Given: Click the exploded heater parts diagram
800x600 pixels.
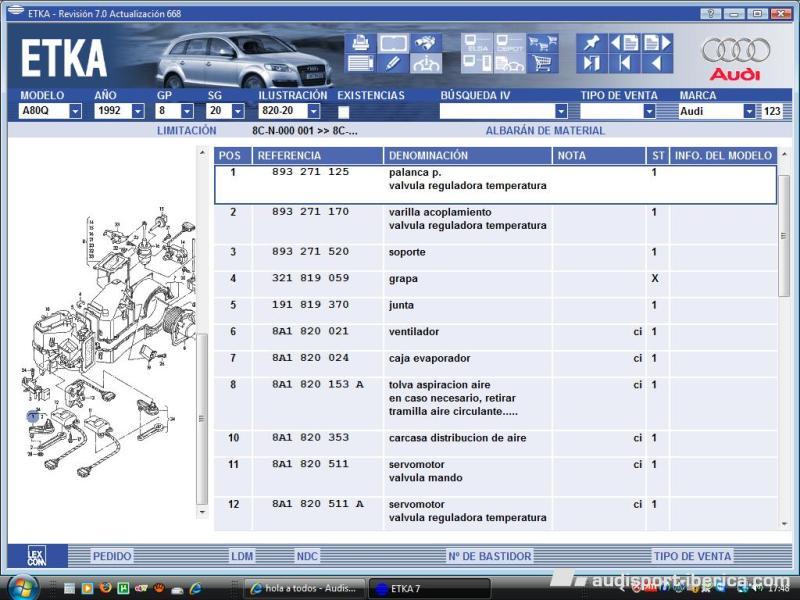Looking at the screenshot, I should tap(108, 342).
